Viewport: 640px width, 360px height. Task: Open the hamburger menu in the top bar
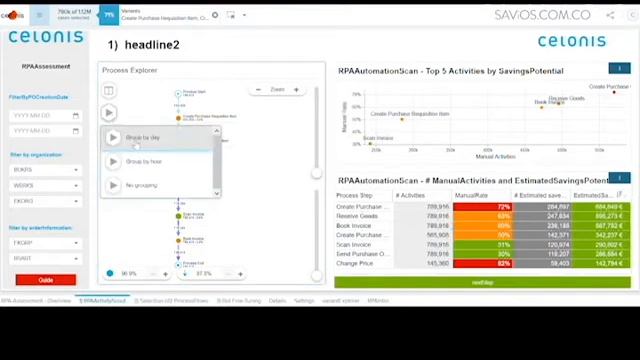(40, 15)
